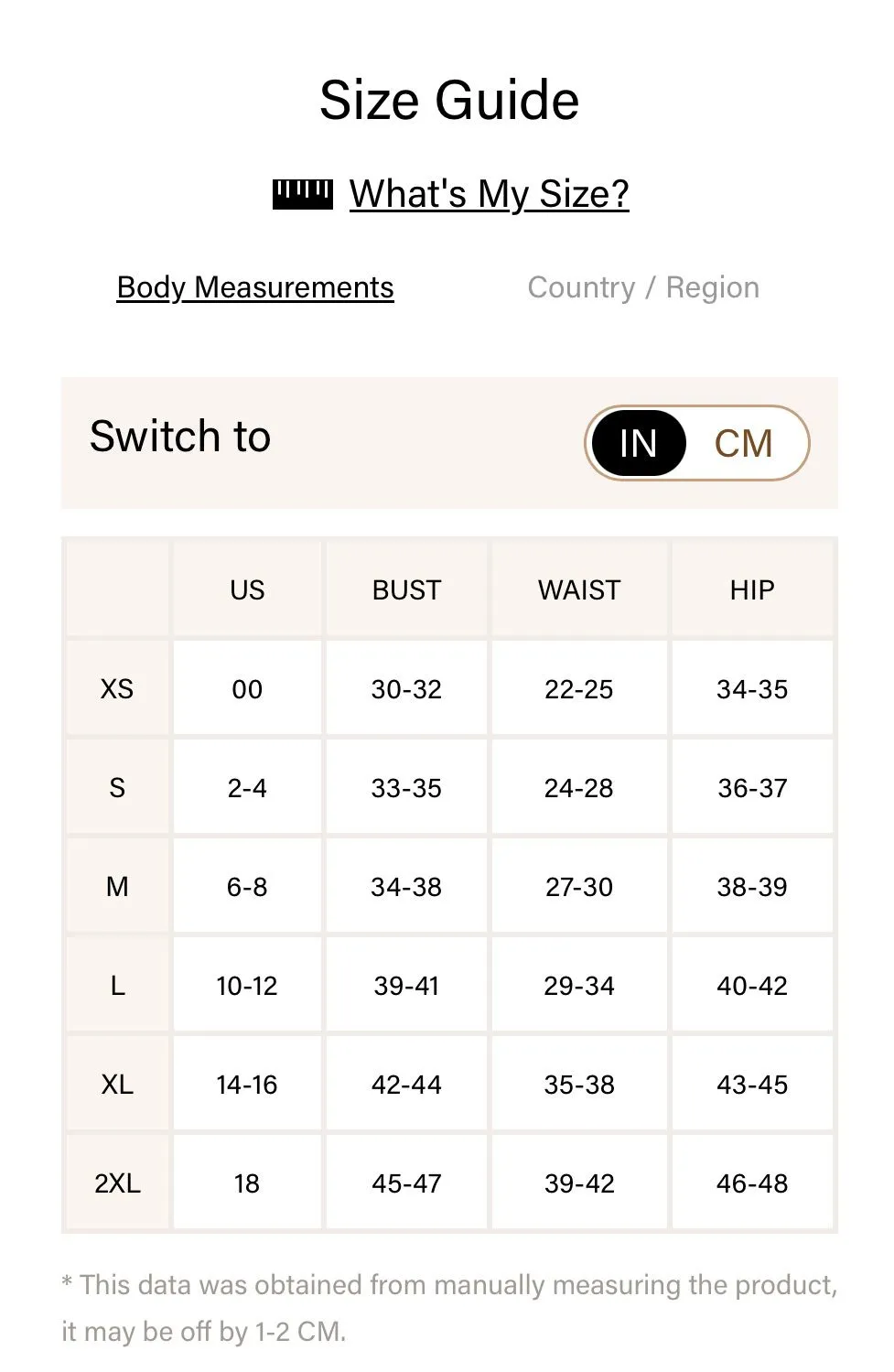This screenshot has width=894, height=1372.
Task: Click the BUST column header
Action: (406, 589)
